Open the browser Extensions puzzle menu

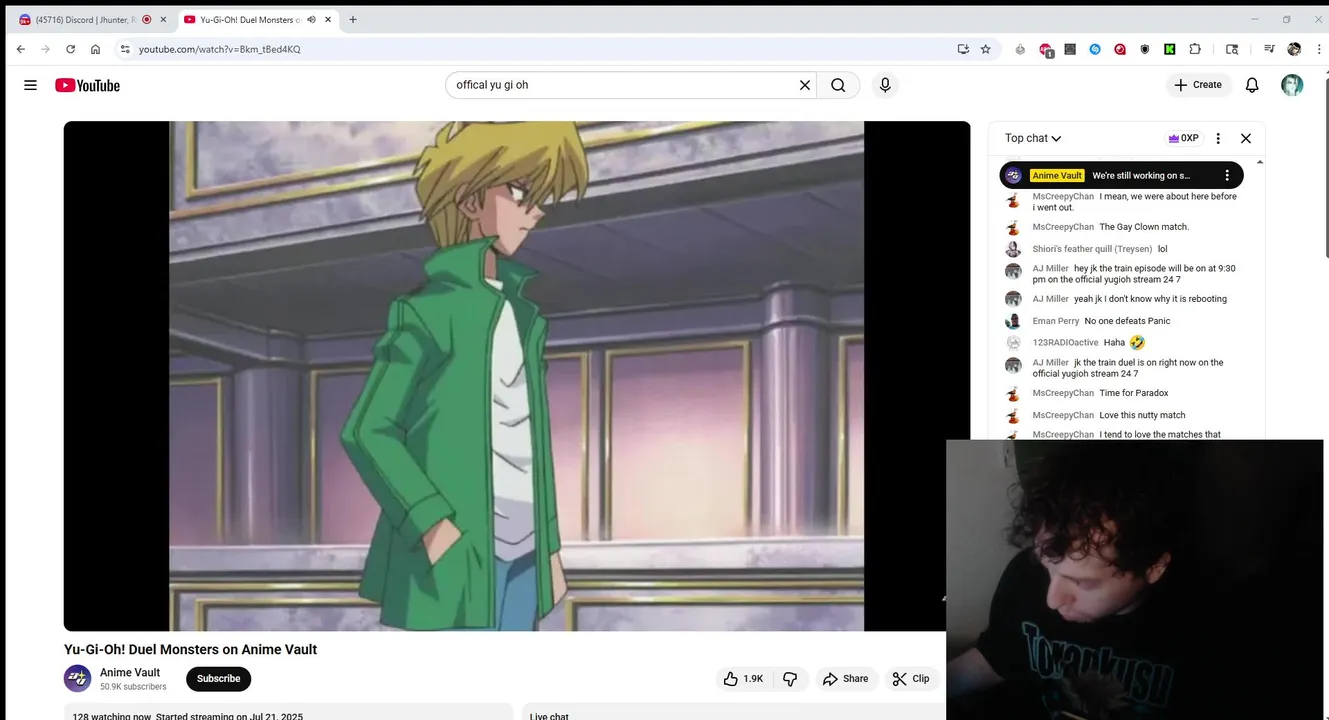pyautogui.click(x=1195, y=49)
